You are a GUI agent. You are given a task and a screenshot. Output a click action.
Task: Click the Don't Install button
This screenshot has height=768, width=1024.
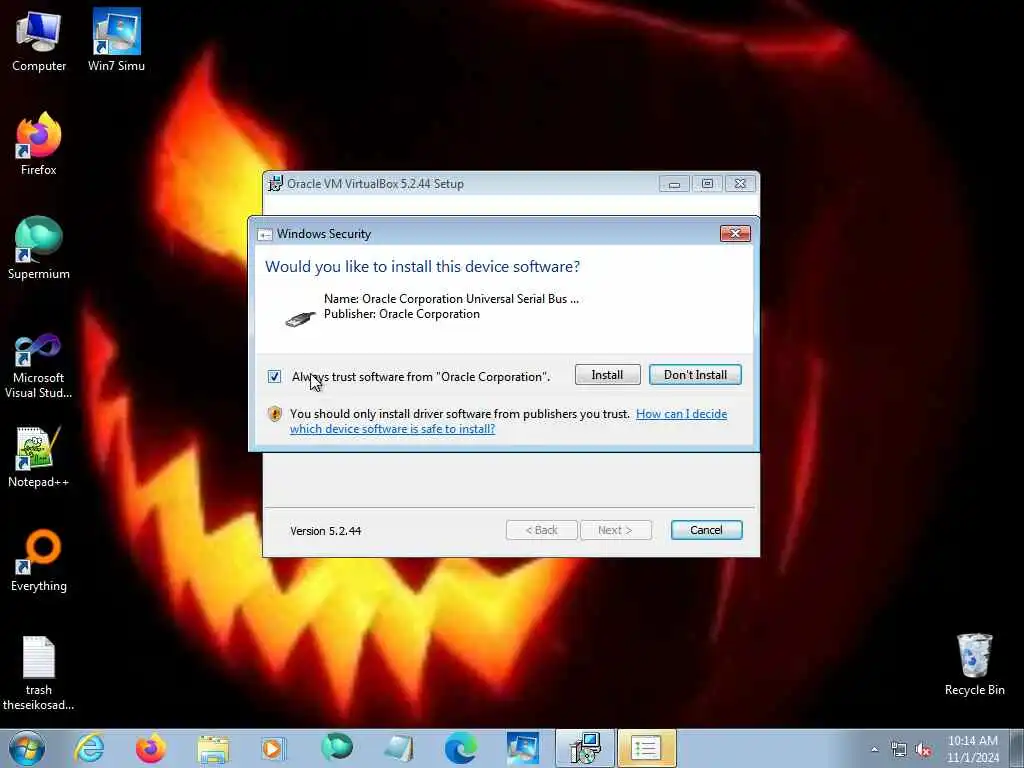tap(696, 375)
